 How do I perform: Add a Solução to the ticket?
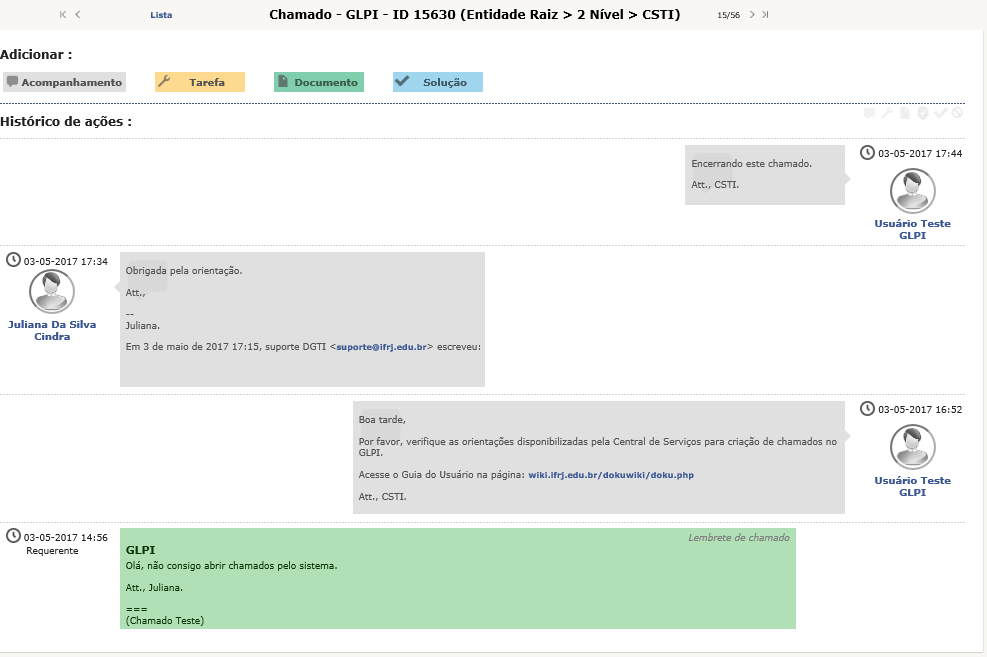[x=438, y=82]
